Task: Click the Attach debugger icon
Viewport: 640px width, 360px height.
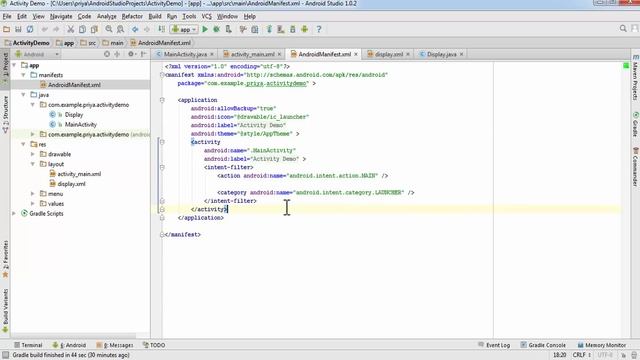Action: coord(229,29)
